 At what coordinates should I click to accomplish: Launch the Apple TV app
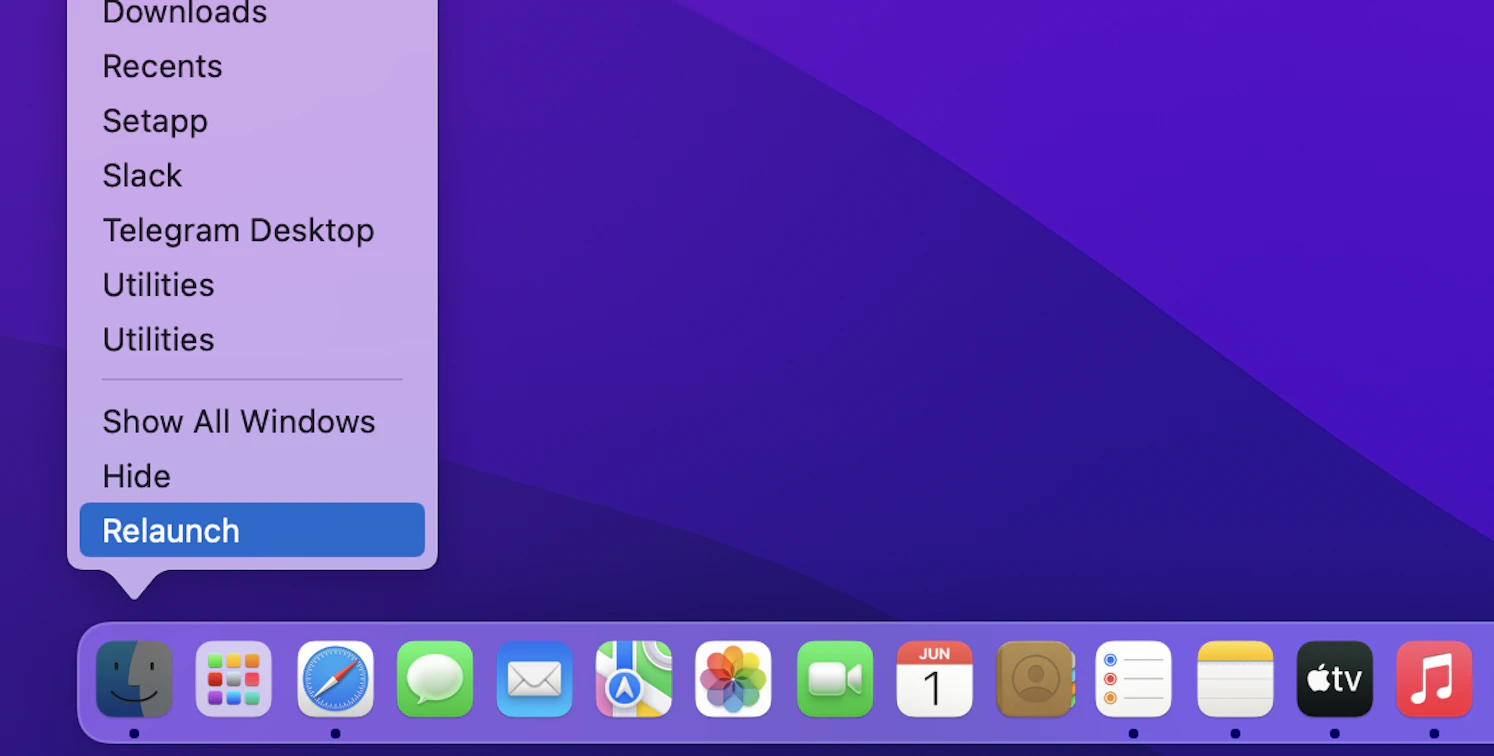[x=1334, y=680]
